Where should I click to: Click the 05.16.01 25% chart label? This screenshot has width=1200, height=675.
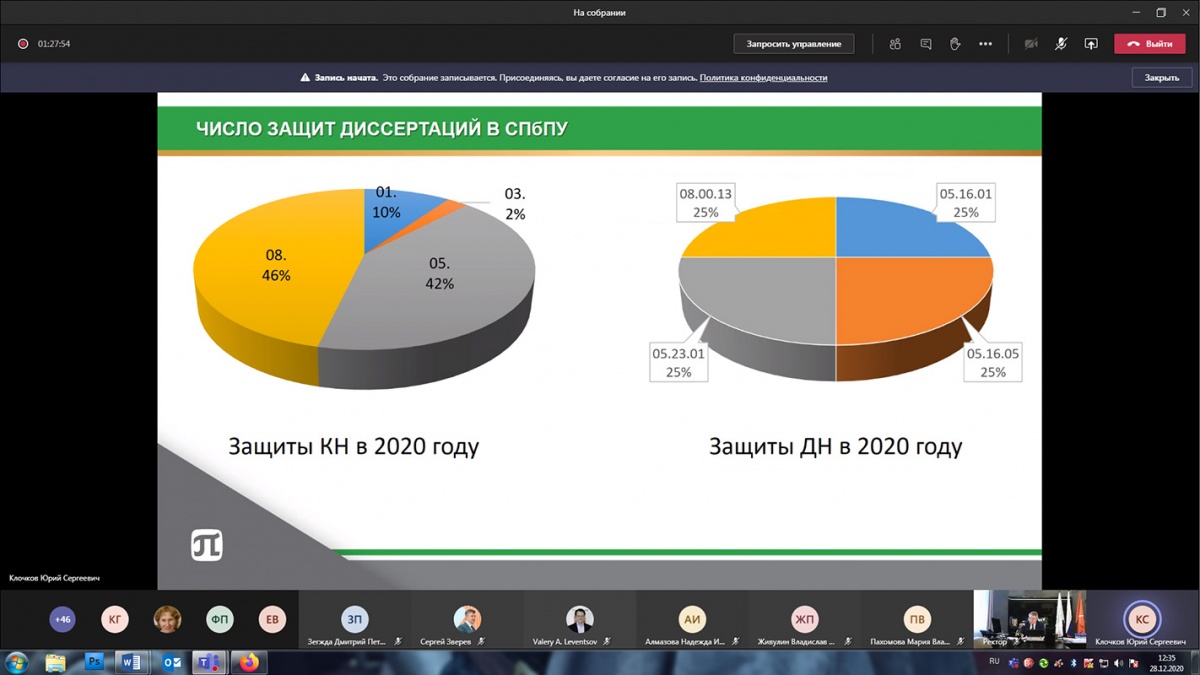(965, 203)
